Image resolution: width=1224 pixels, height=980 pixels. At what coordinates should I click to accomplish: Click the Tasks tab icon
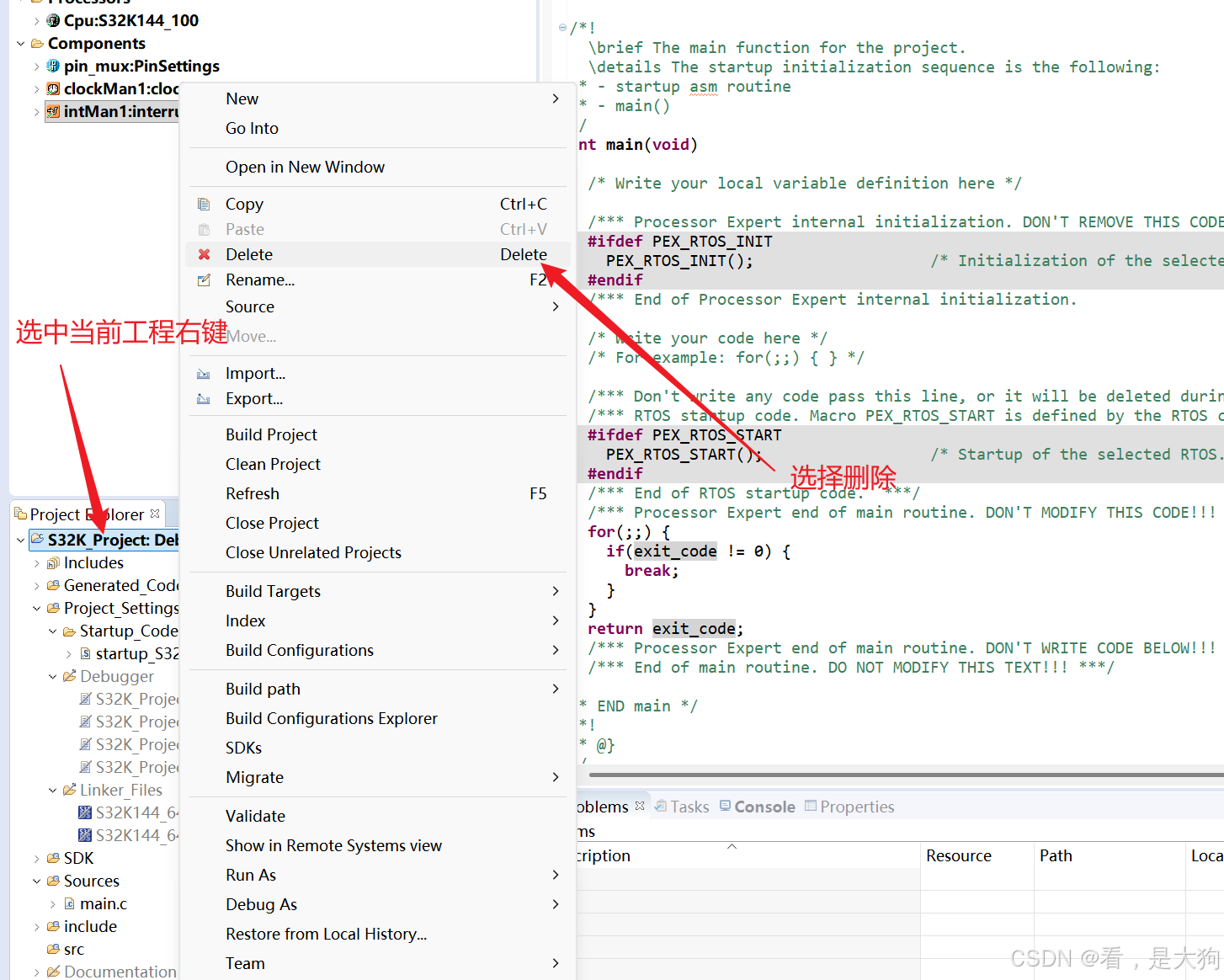[661, 807]
